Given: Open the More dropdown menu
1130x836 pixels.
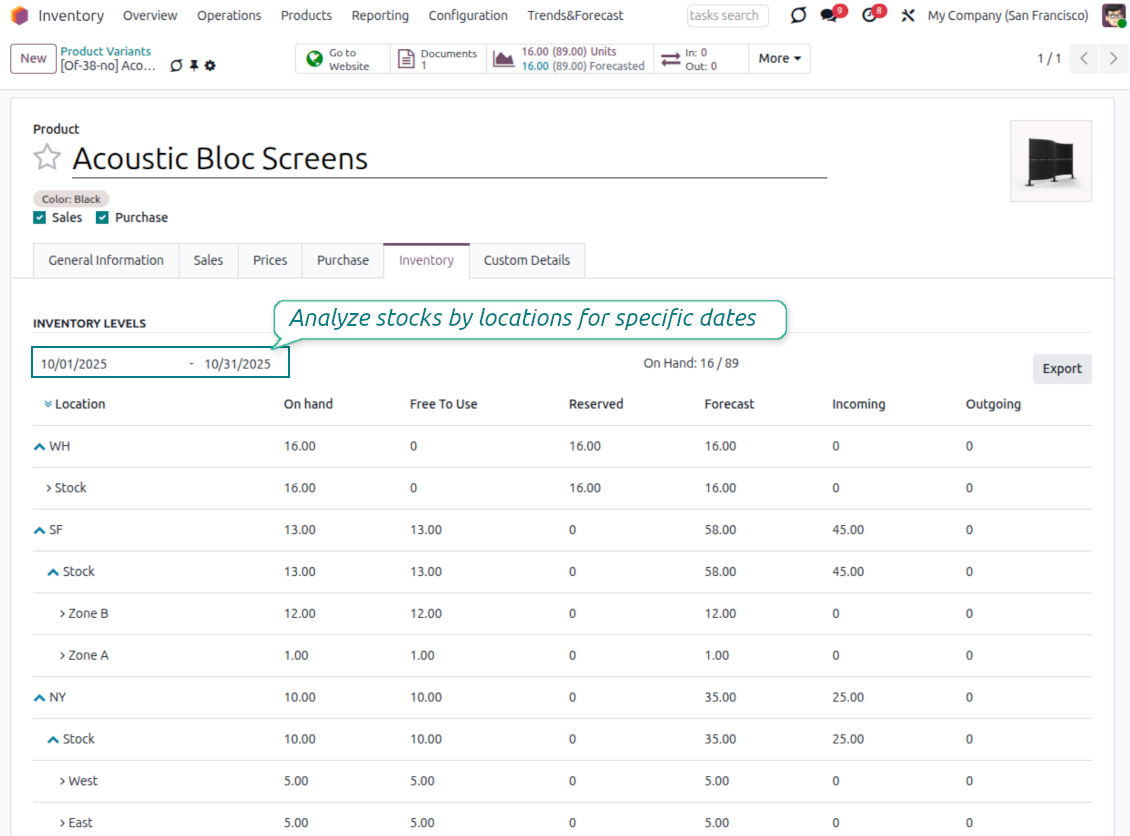Looking at the screenshot, I should coord(779,59).
